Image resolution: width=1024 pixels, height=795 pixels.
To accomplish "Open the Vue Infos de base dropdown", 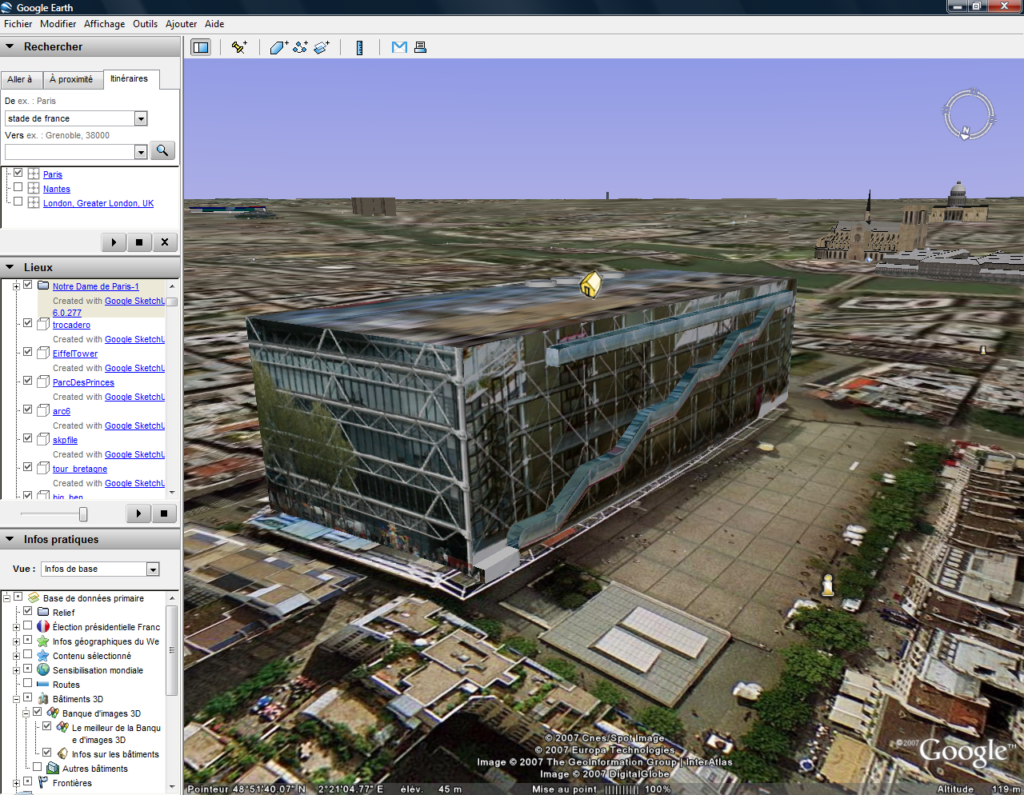I will [153, 569].
